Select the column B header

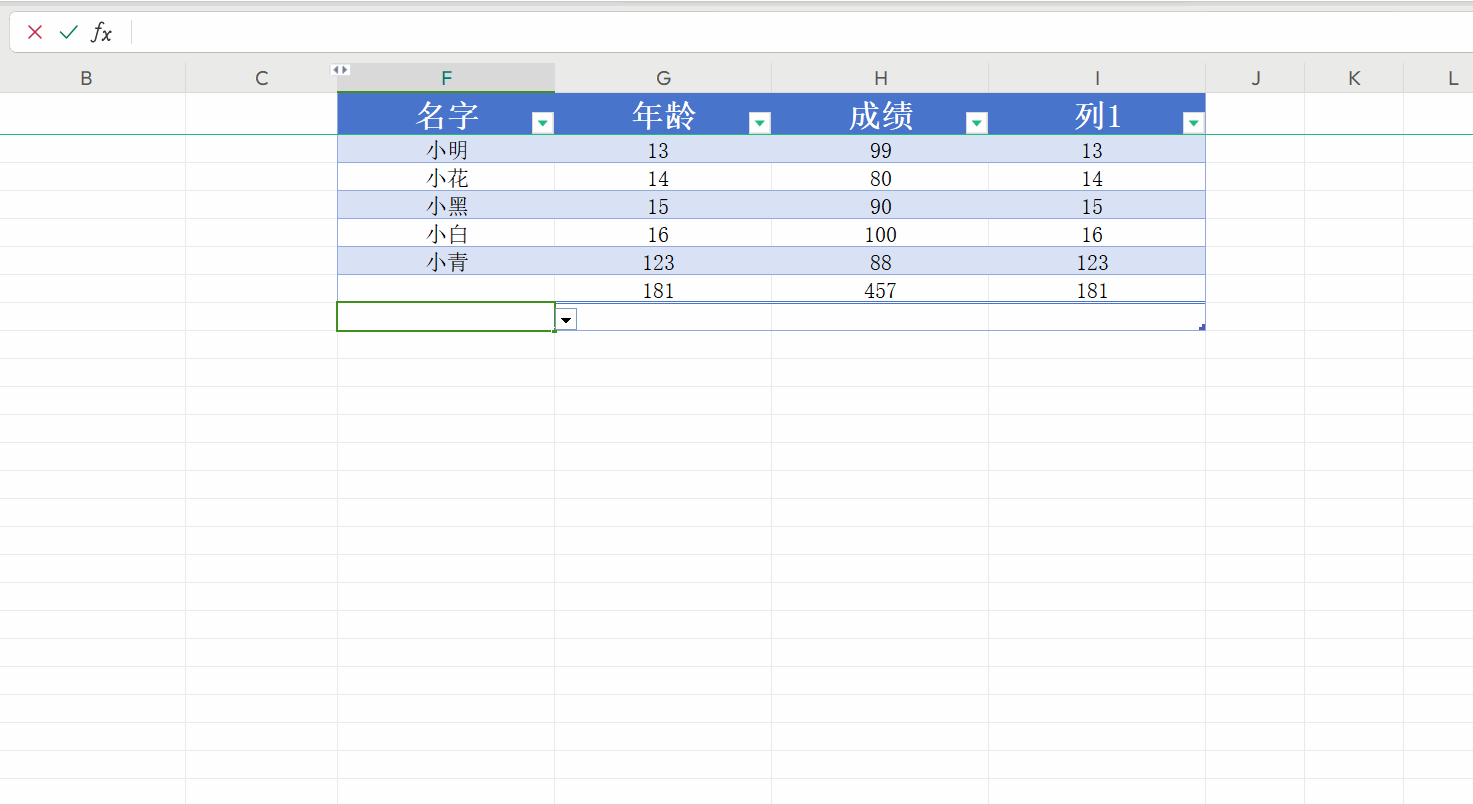86,78
